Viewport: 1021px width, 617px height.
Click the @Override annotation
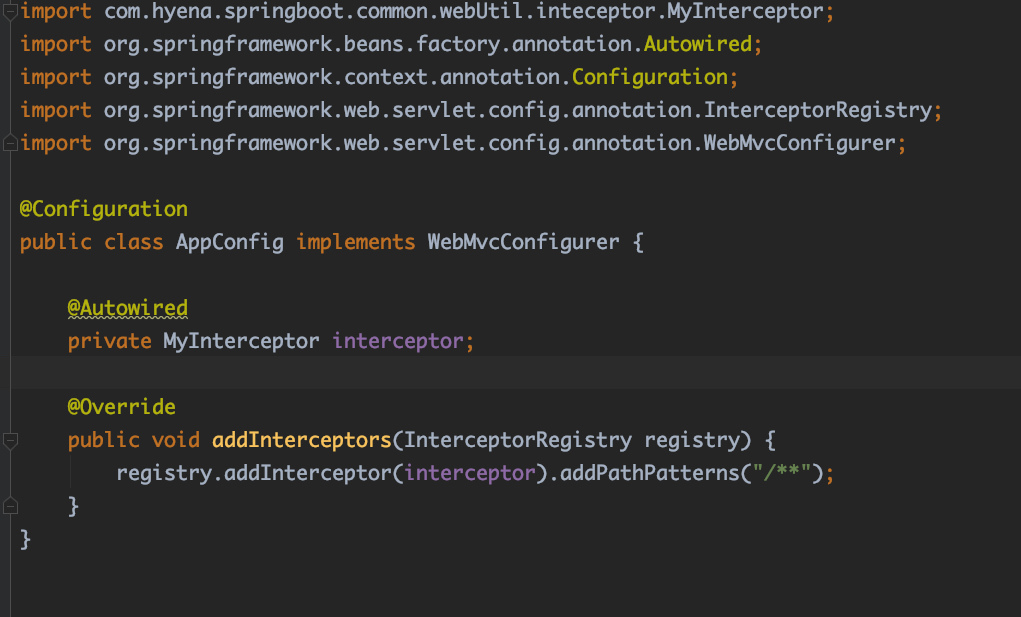(121, 407)
